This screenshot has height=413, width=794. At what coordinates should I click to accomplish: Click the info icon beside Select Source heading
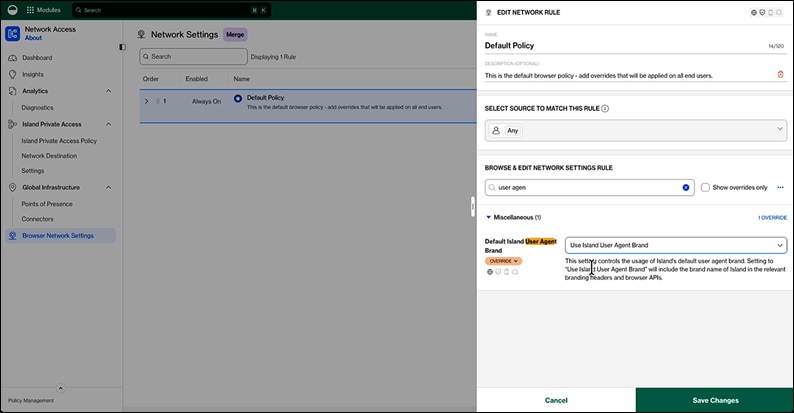tap(605, 108)
